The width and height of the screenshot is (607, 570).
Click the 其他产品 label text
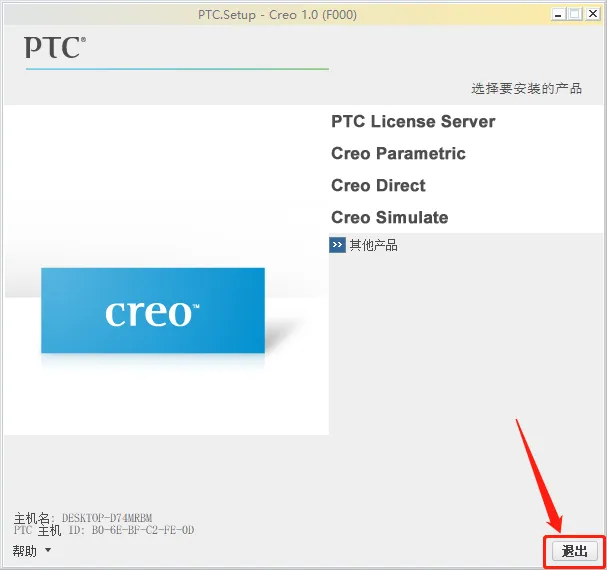373,245
